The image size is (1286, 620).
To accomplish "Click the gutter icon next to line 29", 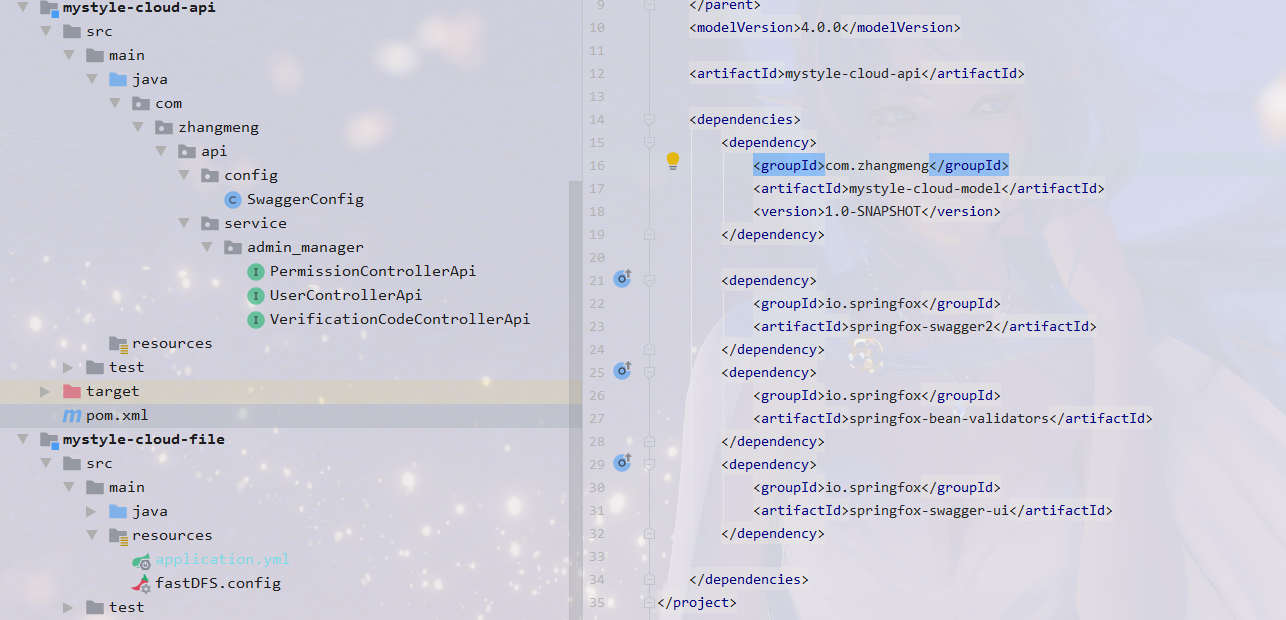I will pyautogui.click(x=623, y=463).
